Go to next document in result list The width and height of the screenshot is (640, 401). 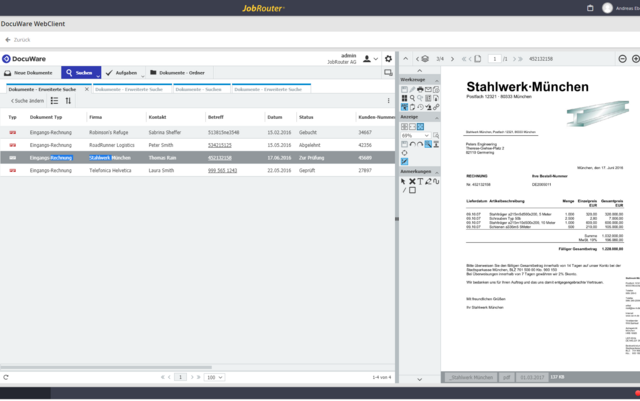(452, 59)
